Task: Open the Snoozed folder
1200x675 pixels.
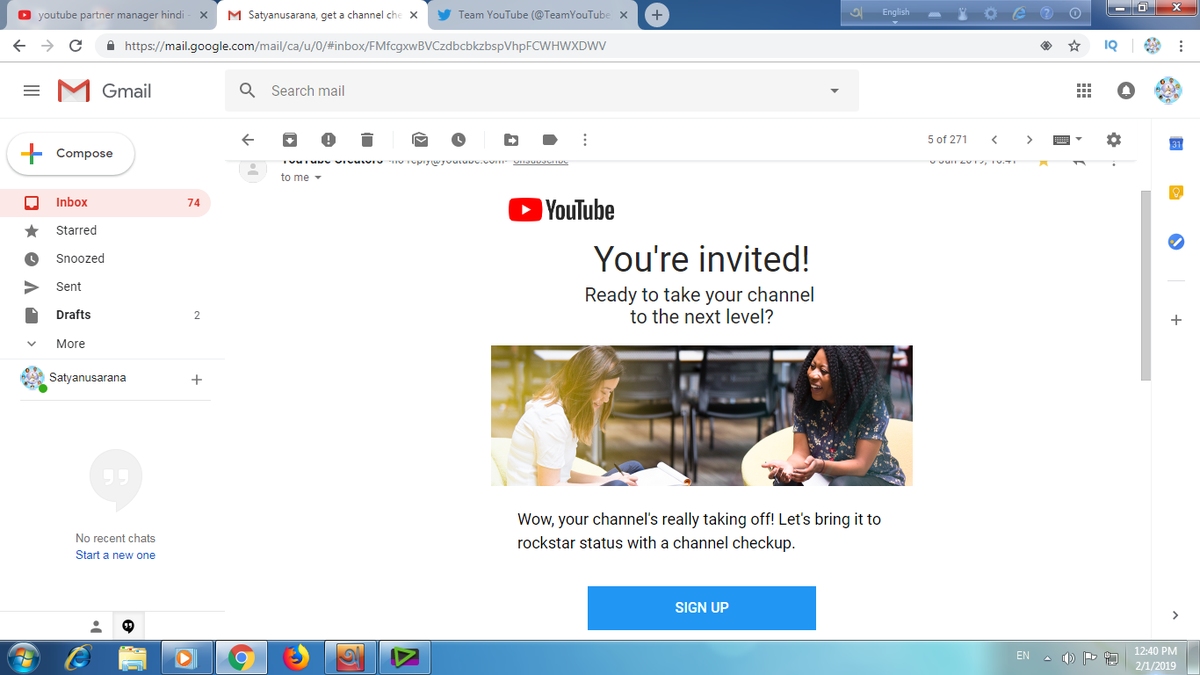Action: (106, 258)
